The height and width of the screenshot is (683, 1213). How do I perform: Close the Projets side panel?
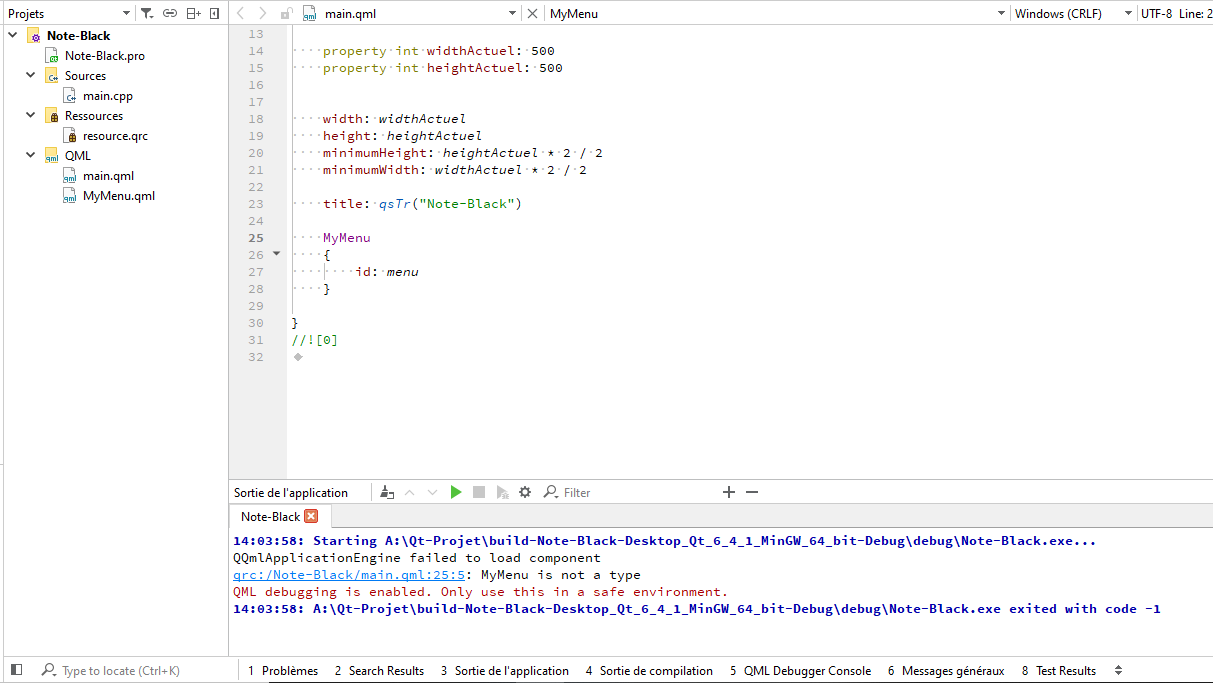click(x=215, y=13)
